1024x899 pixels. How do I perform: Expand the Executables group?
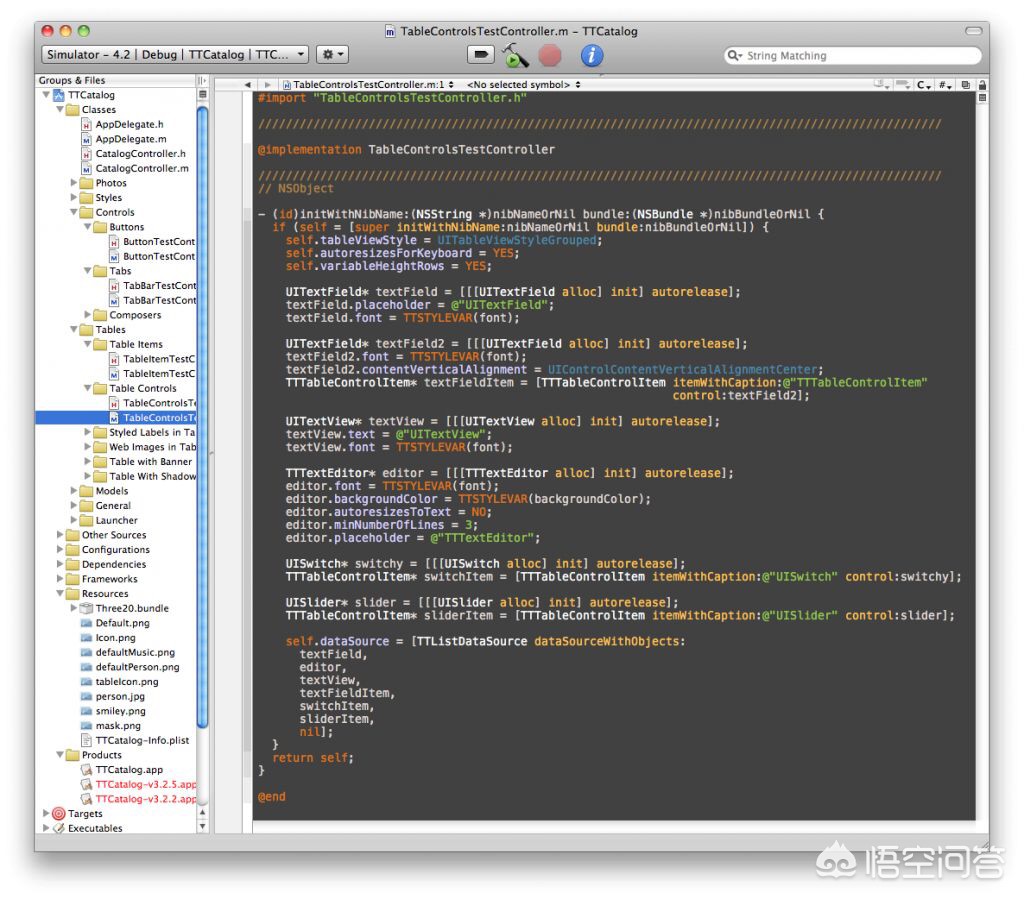46,828
